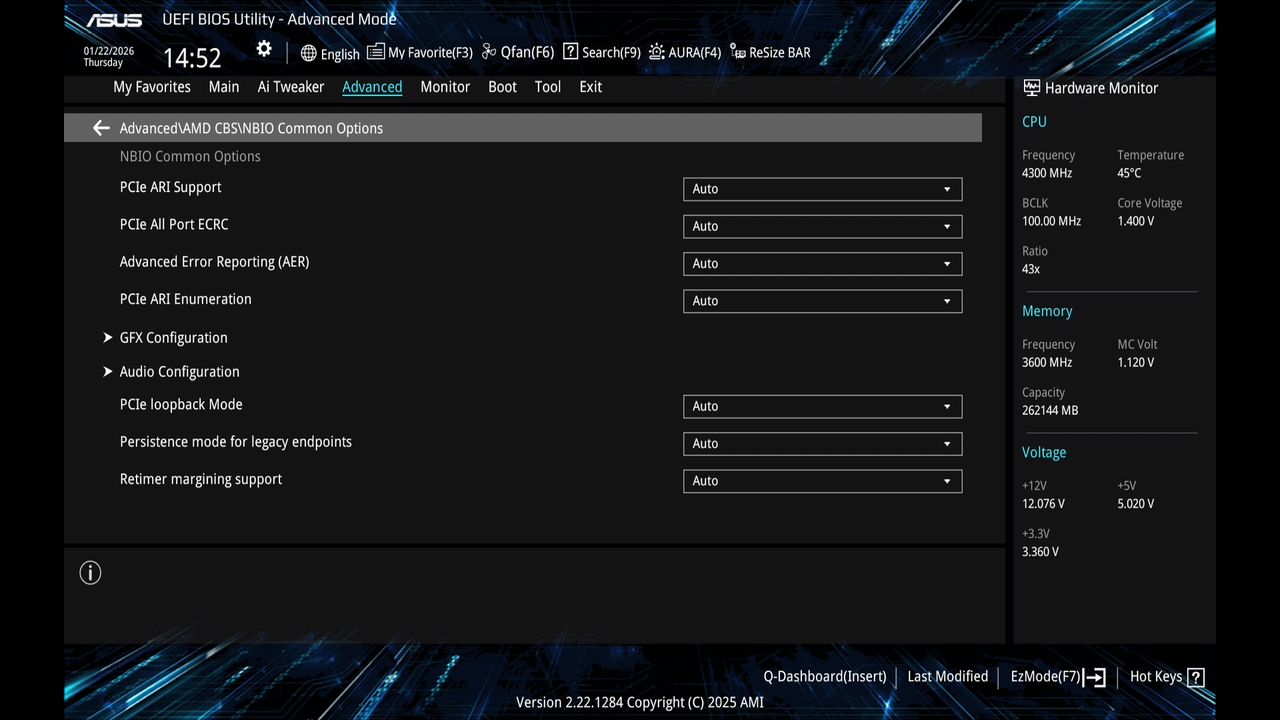Image resolution: width=1280 pixels, height=720 pixels.
Task: Open the BIOS settings gear icon
Action: [263, 48]
